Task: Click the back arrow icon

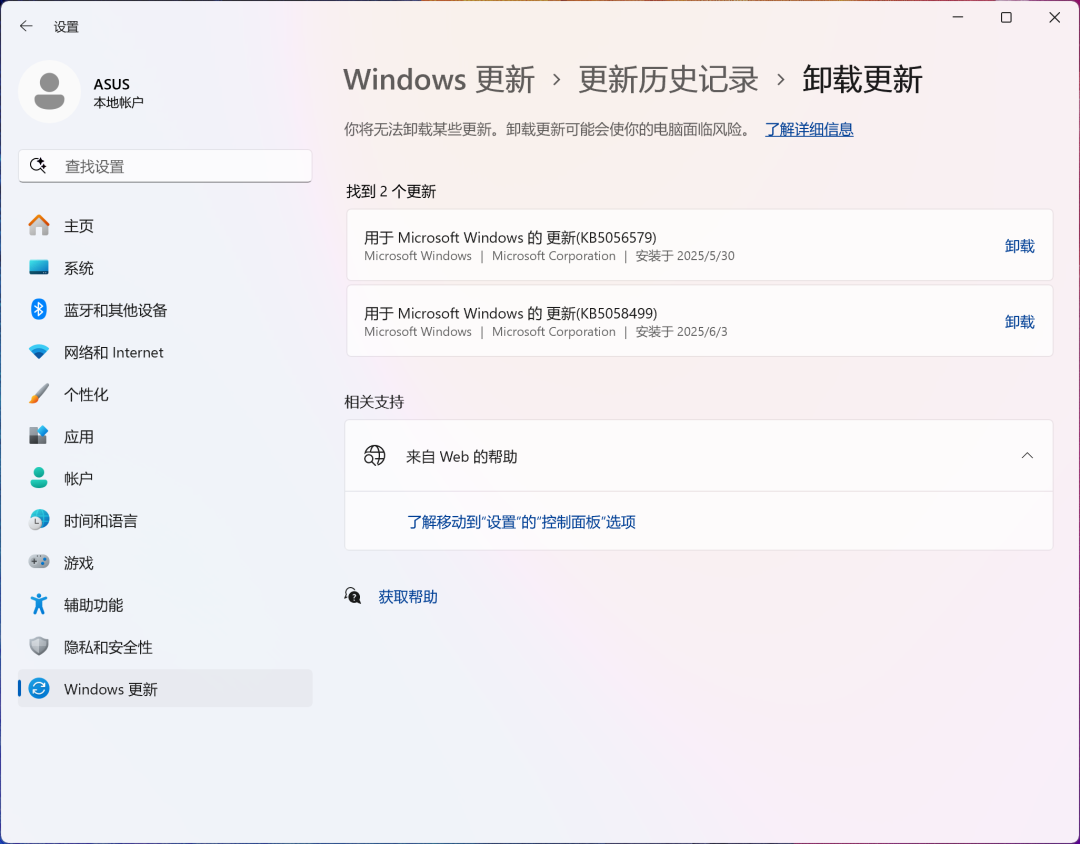Action: (x=26, y=26)
